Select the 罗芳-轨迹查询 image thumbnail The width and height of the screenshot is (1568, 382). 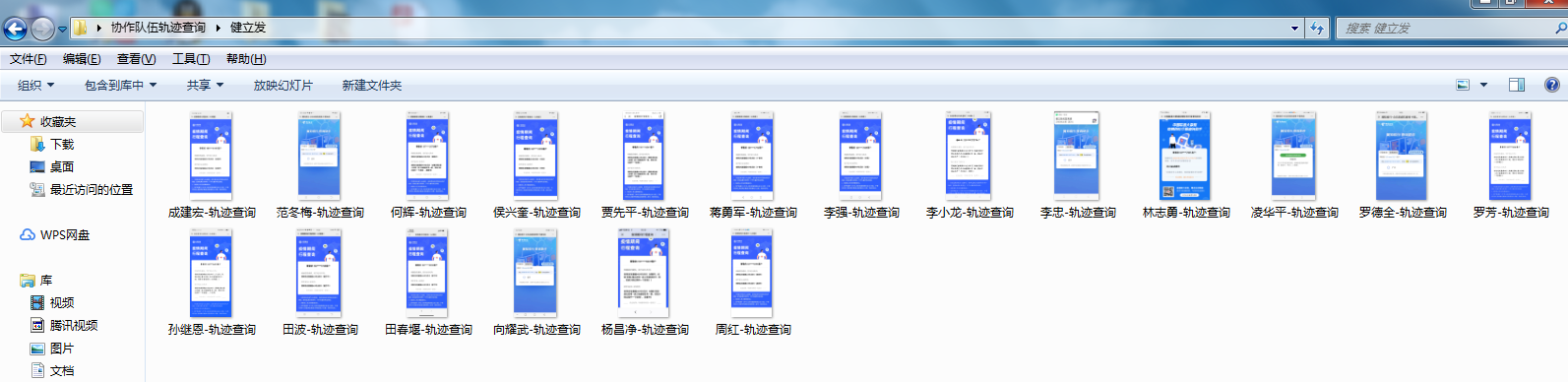click(1511, 156)
